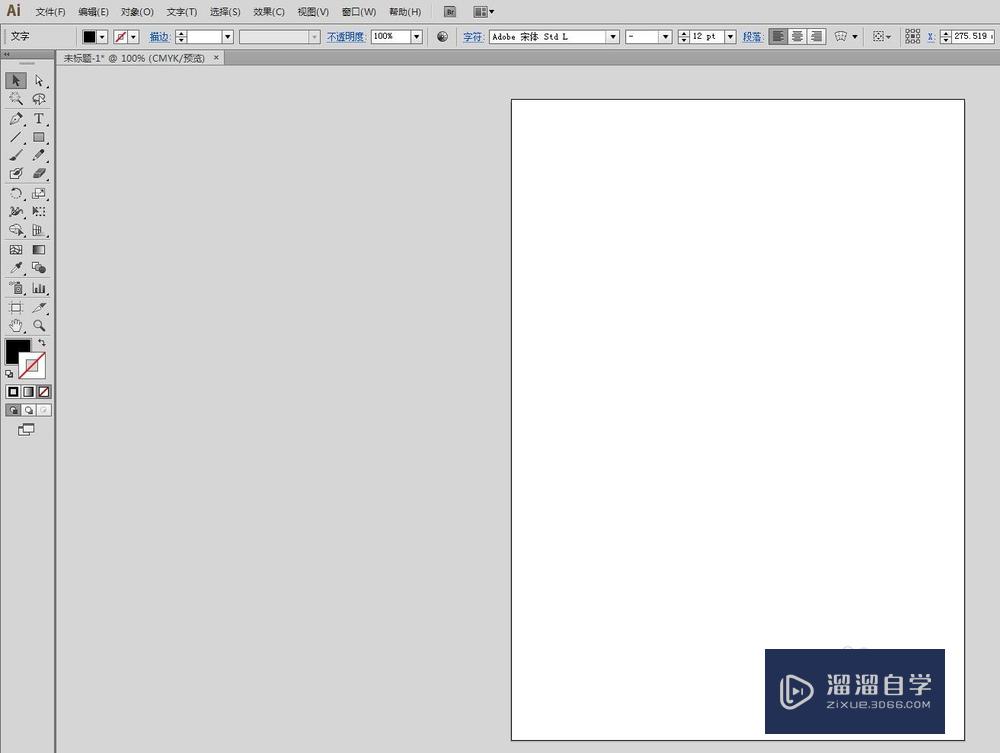Viewport: 1000px width, 753px height.
Task: Expand the fill color dropdown arrow
Action: pos(102,37)
